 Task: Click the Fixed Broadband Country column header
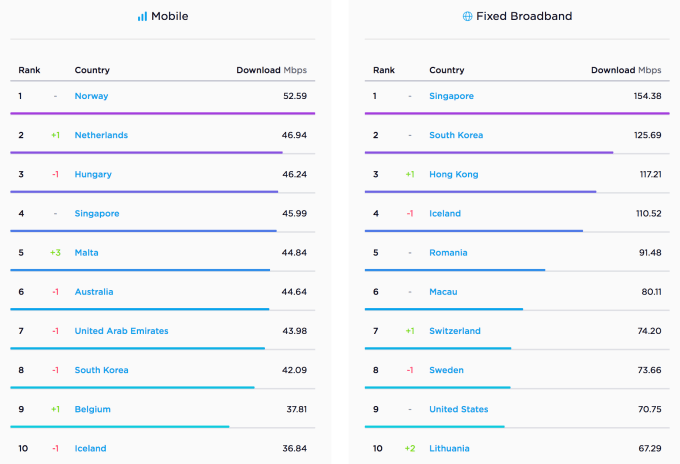446,70
